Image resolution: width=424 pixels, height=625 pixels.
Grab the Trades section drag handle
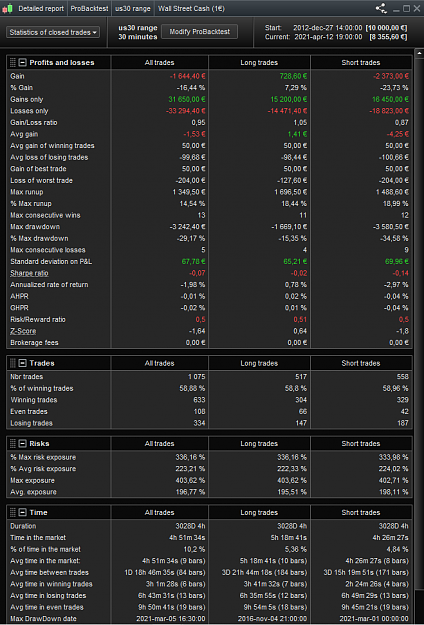pos(13,363)
